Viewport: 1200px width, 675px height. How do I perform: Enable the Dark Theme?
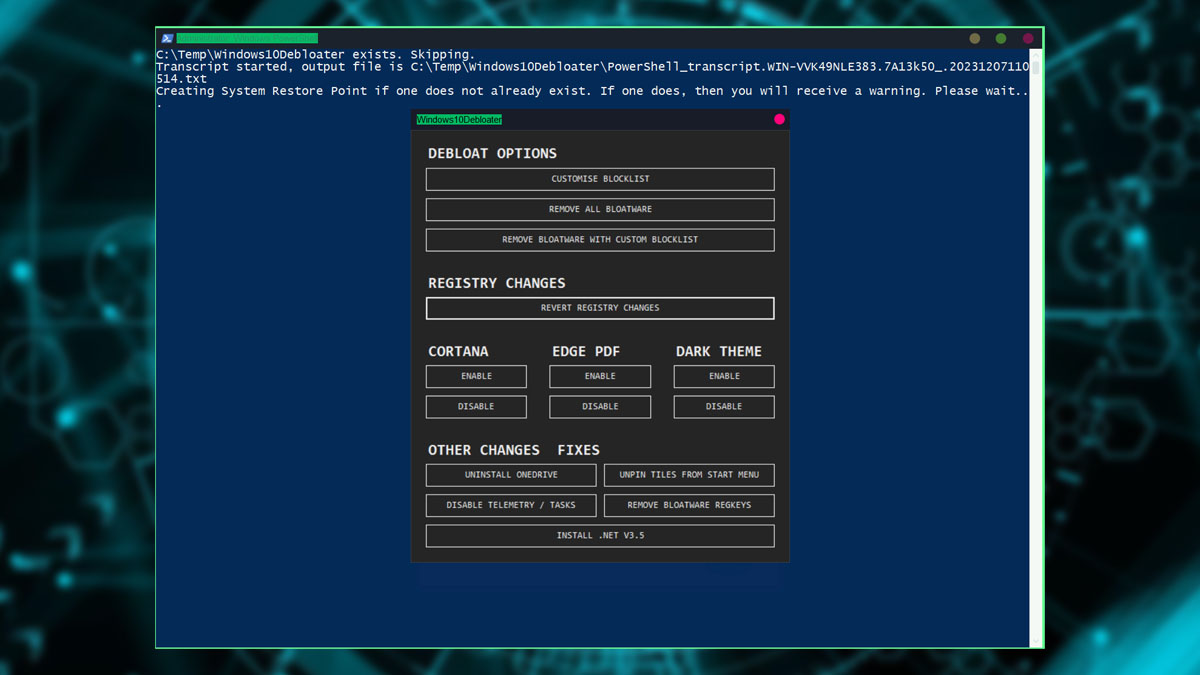(723, 376)
